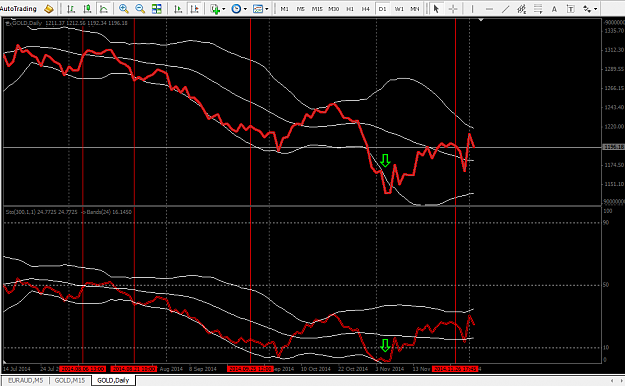Switch to the GOLD,Daily chart tab
Screen dimensions: 625x386
coord(113,380)
